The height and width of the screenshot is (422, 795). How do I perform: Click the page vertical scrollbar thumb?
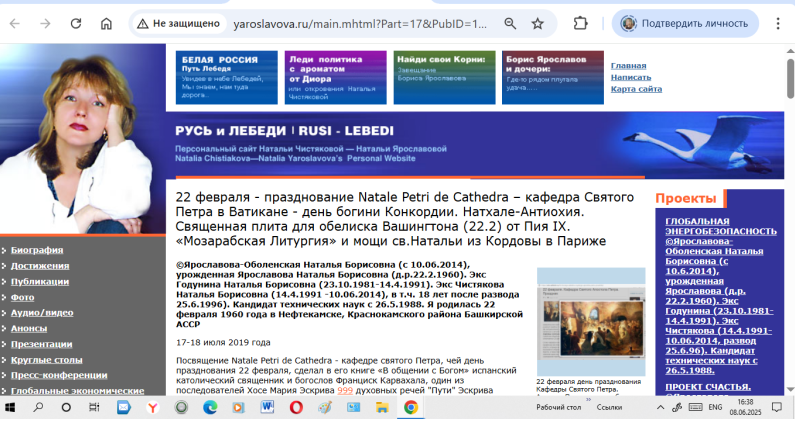(790, 79)
